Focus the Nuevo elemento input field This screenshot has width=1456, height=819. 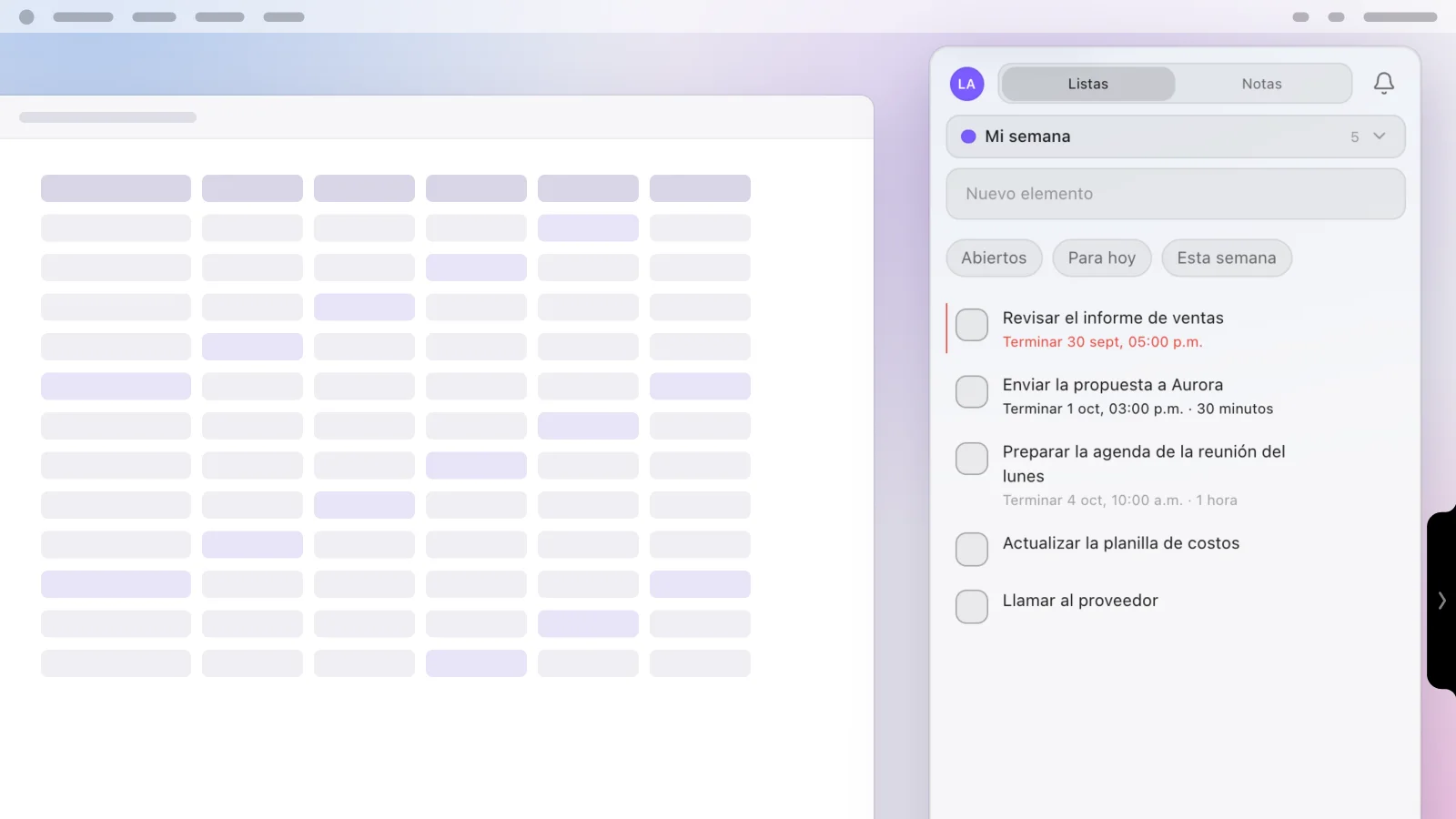tap(1176, 194)
